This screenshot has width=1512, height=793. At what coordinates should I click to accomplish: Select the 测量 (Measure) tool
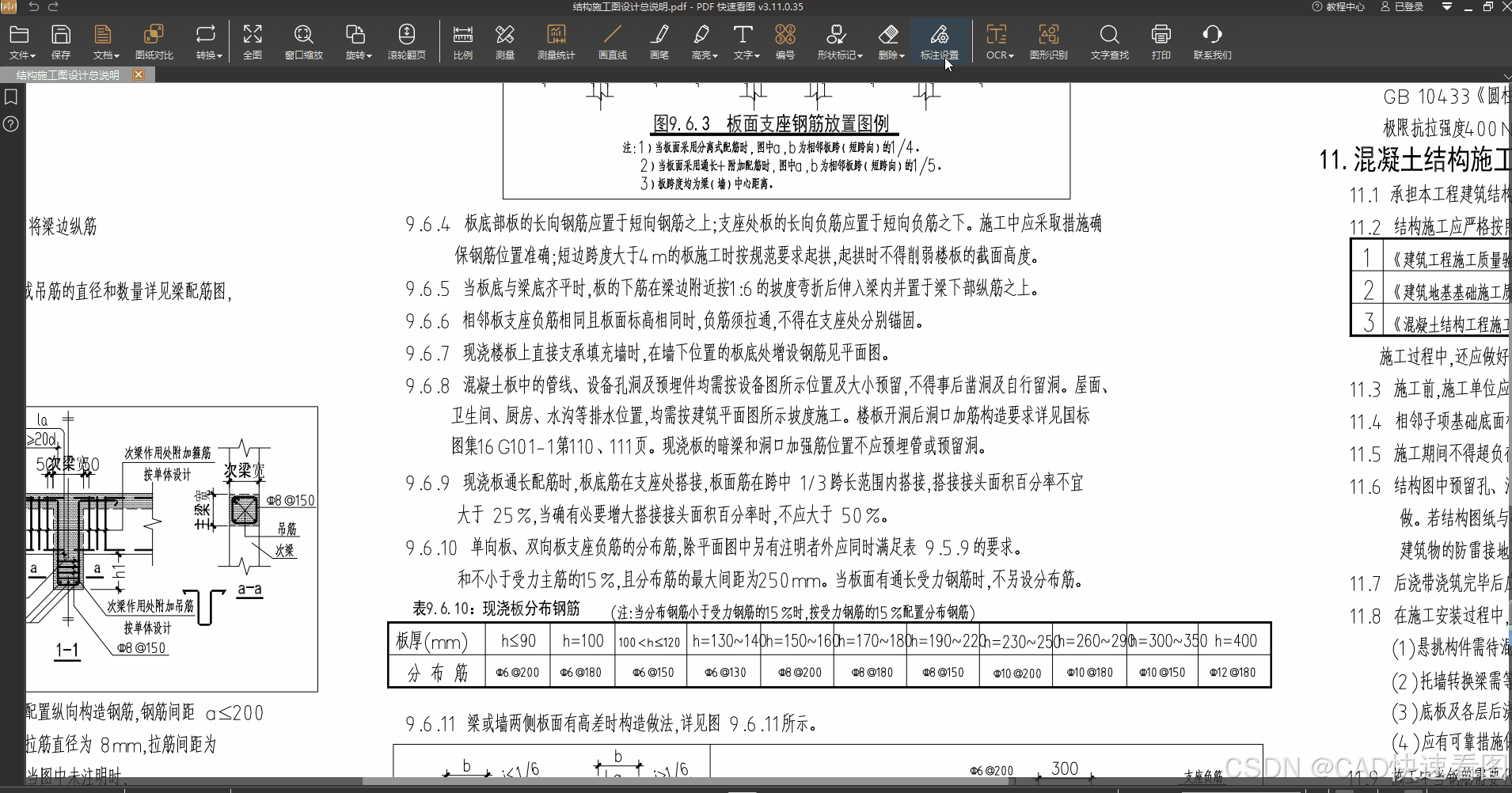(505, 42)
